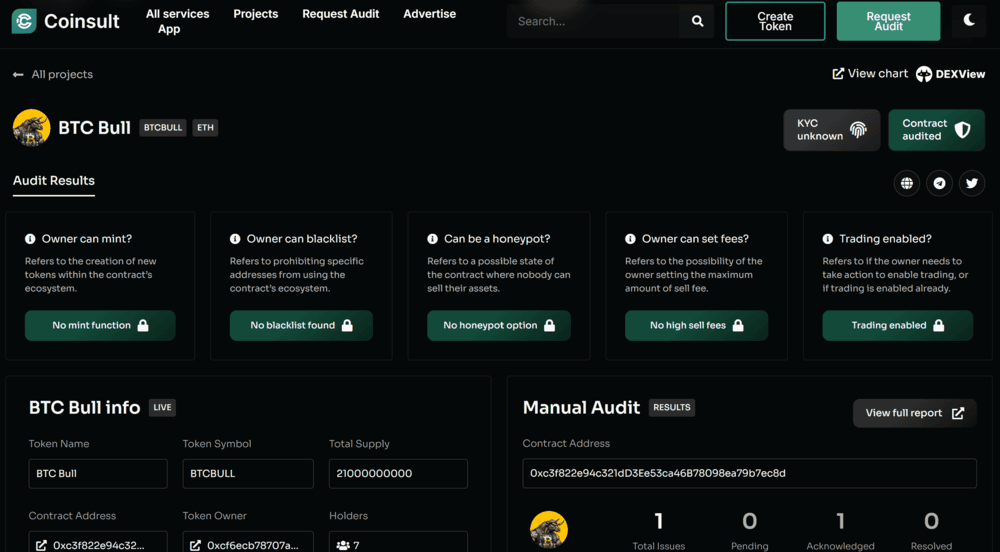Open the All services App menu
This screenshot has width=1000, height=552.
click(177, 21)
